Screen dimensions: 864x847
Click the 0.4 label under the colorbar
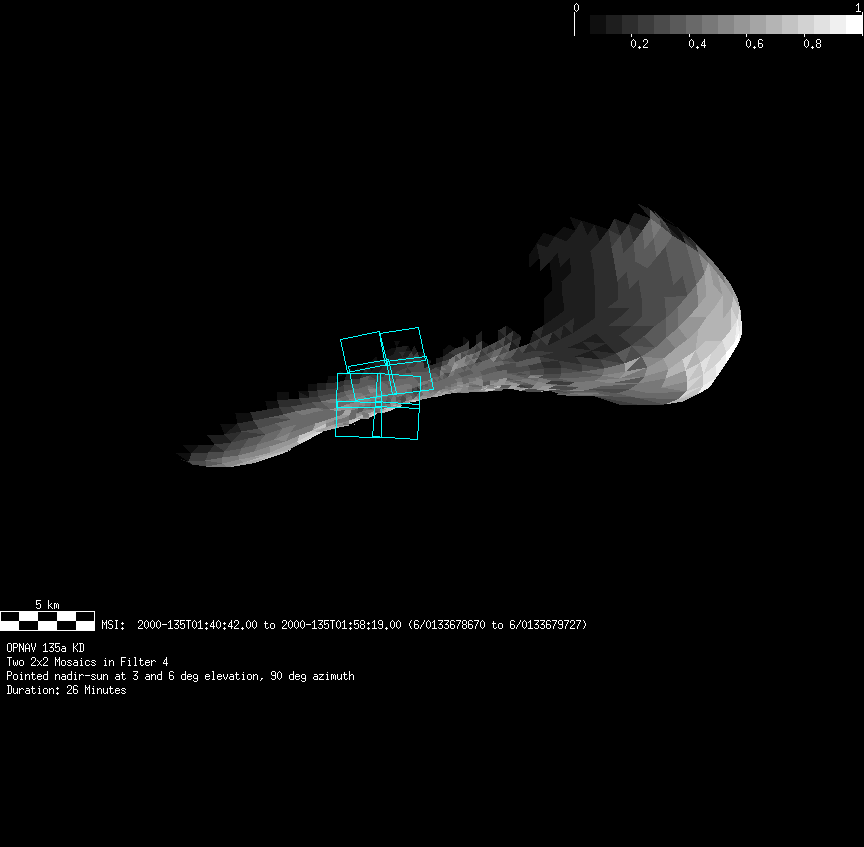(x=697, y=44)
